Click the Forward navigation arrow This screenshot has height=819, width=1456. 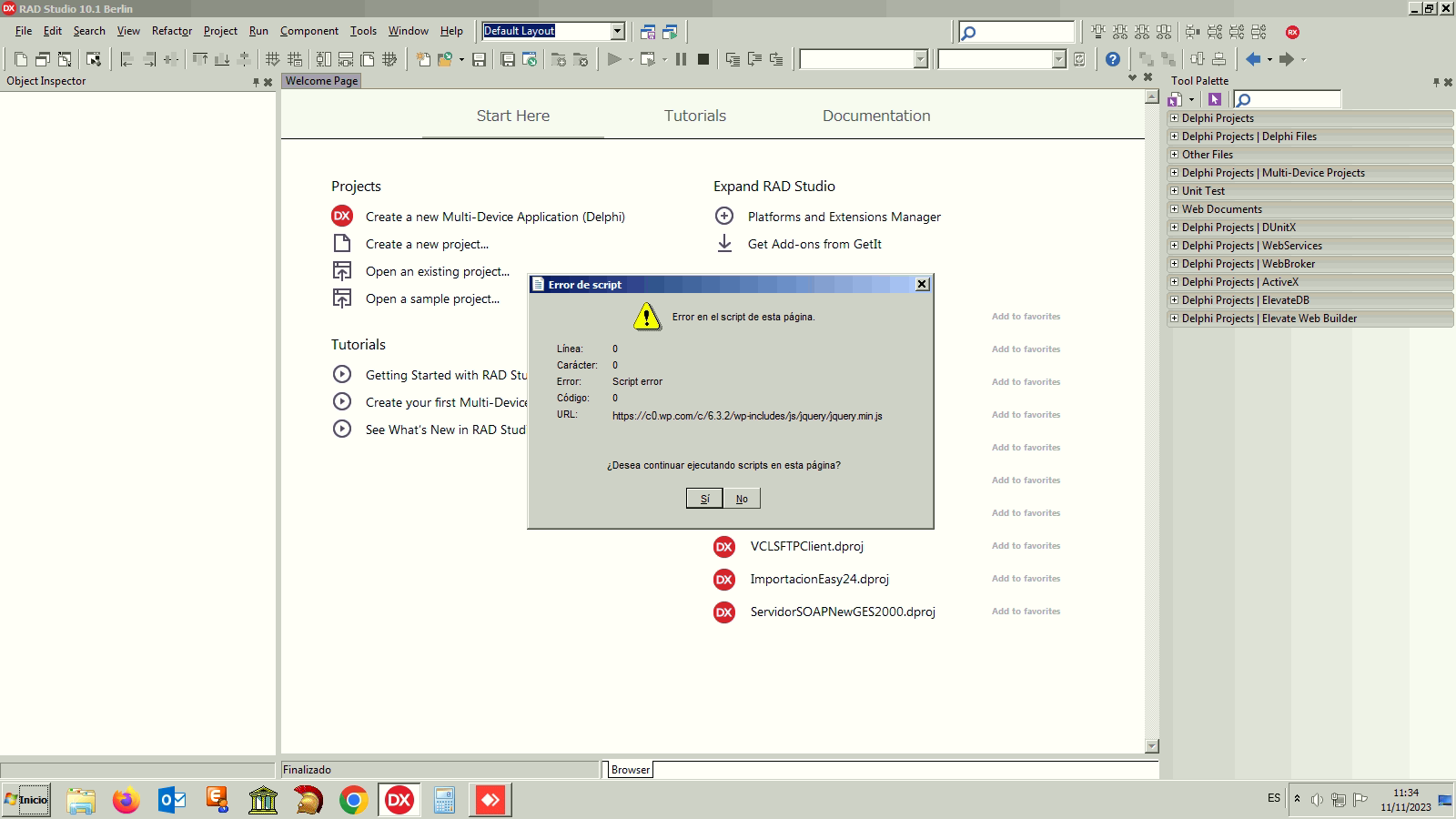pyautogui.click(x=1286, y=59)
